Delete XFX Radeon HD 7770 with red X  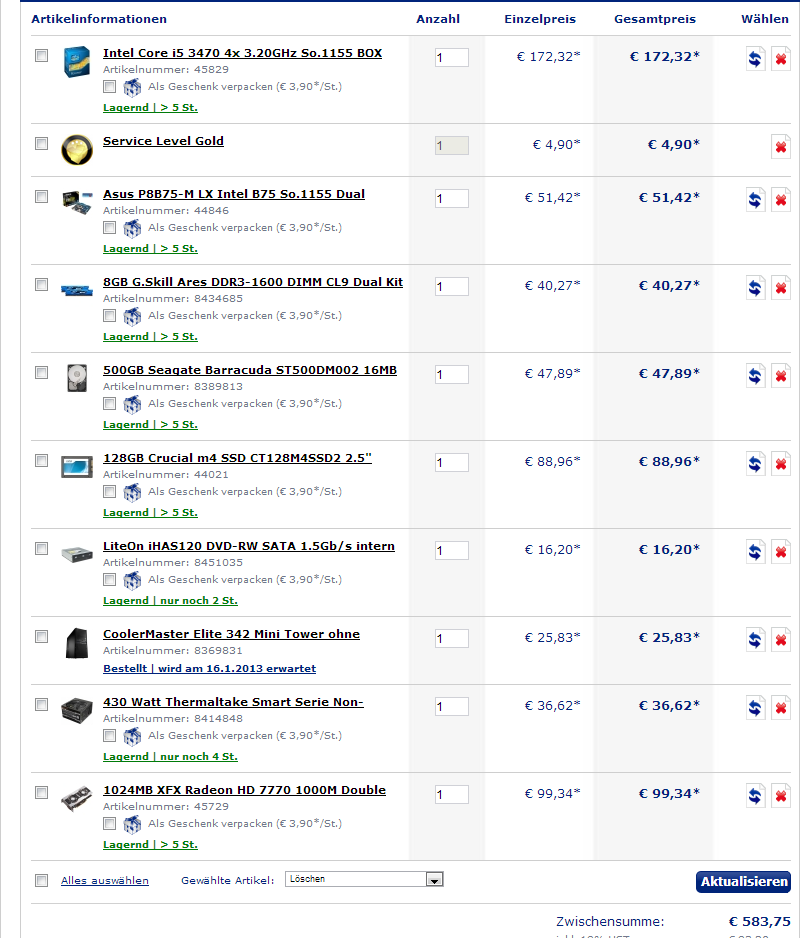click(x=780, y=796)
